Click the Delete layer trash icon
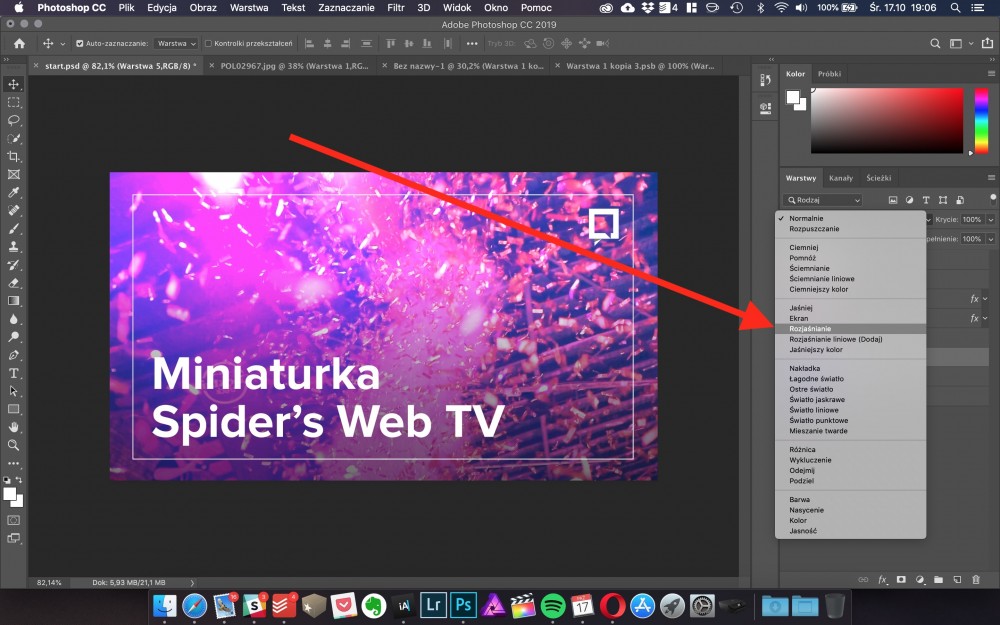The height and width of the screenshot is (625, 1000). [x=976, y=580]
